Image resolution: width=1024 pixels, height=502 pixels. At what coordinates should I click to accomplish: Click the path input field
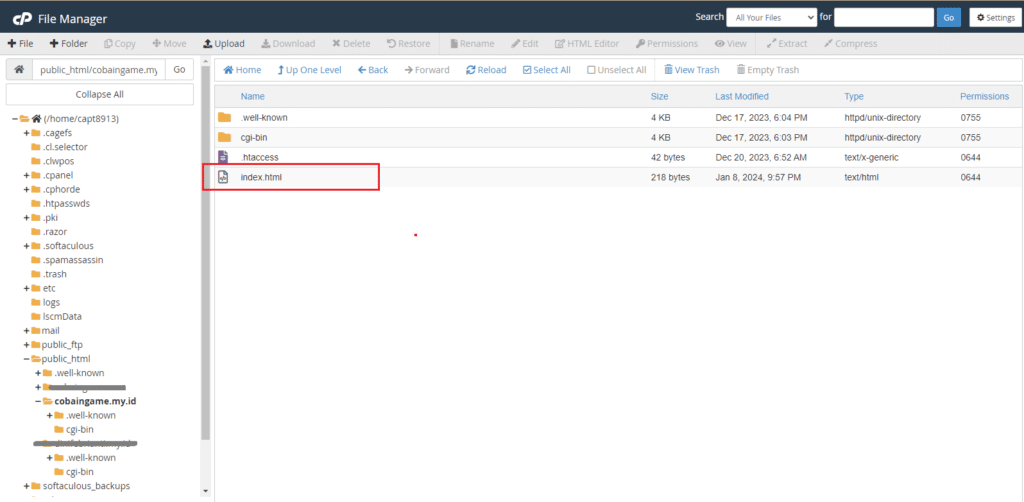click(99, 69)
